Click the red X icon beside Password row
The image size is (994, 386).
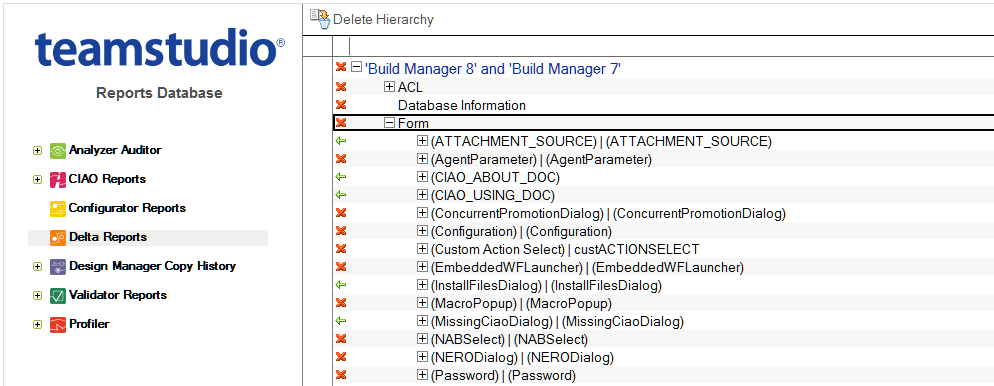341,375
